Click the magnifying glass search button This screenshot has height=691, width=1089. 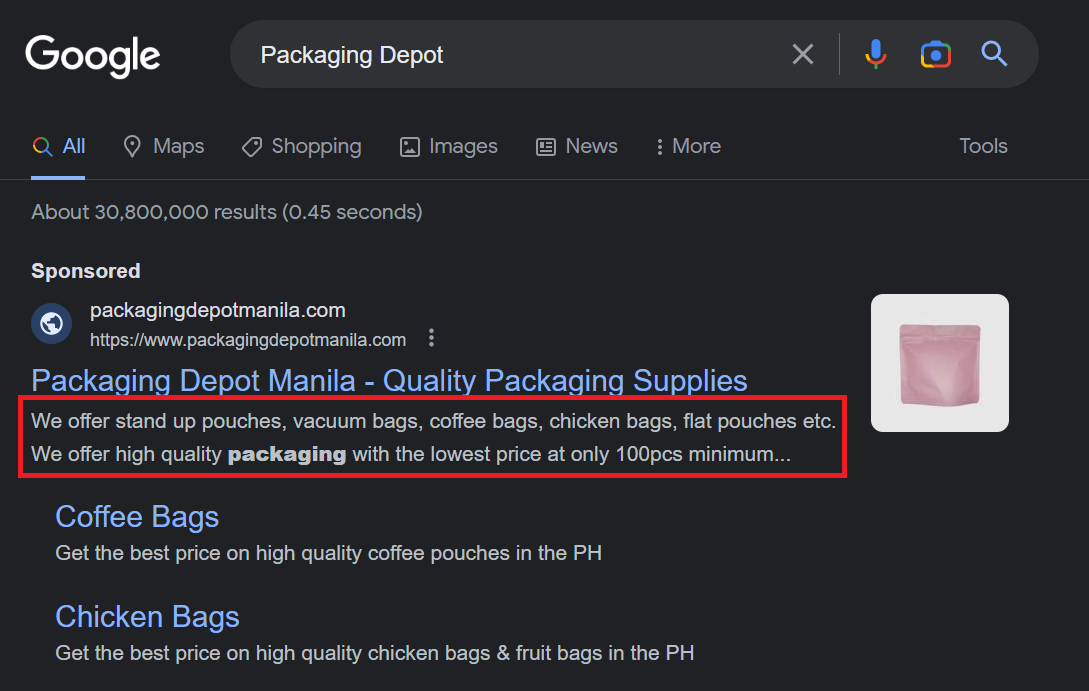point(994,53)
